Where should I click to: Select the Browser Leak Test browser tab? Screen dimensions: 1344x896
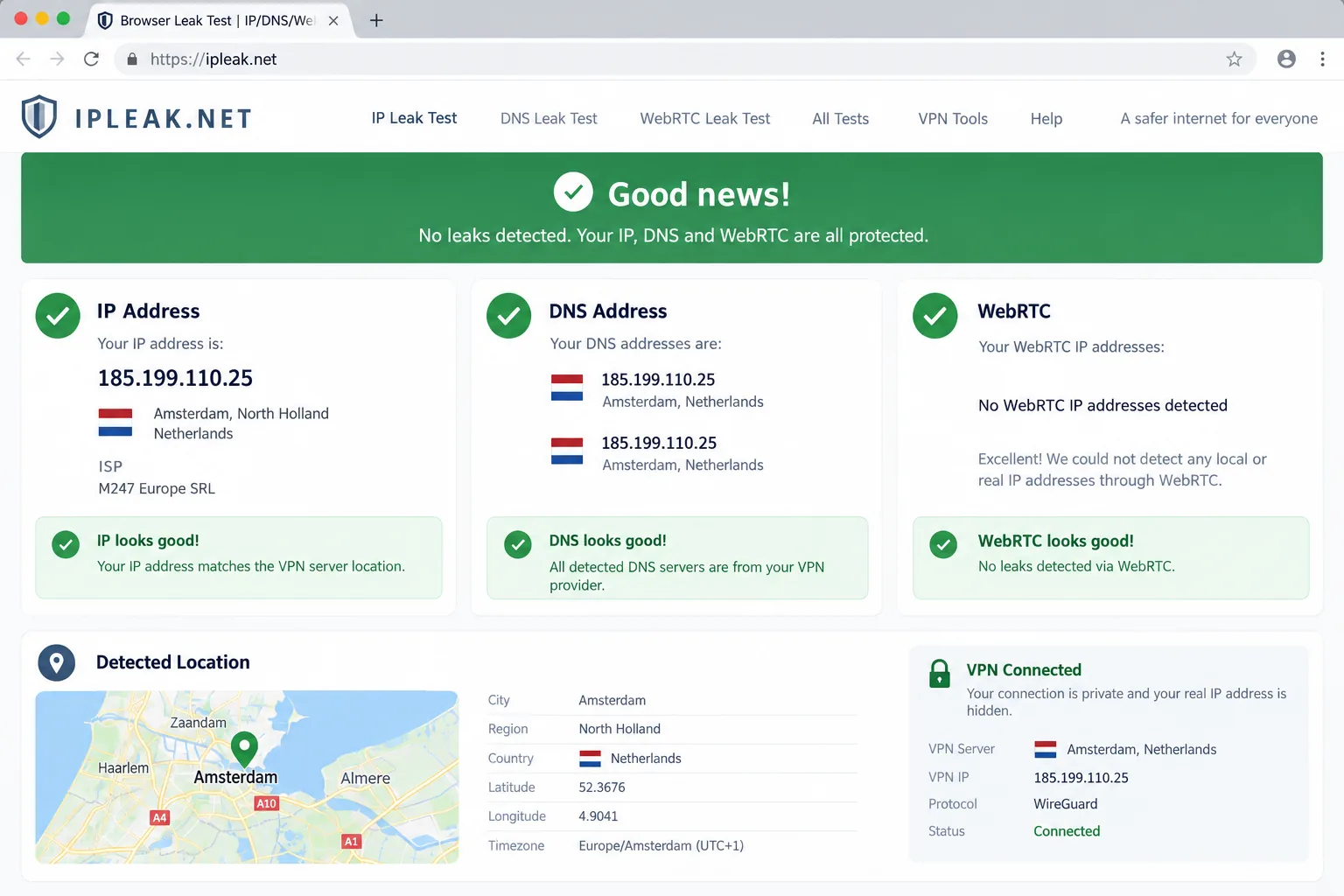(x=218, y=20)
